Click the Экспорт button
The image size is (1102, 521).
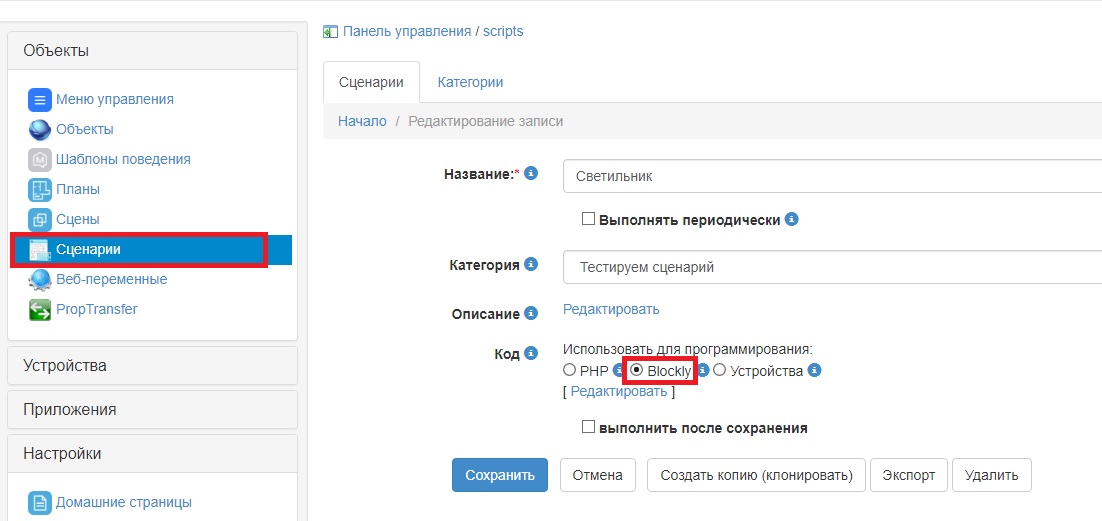[x=909, y=475]
